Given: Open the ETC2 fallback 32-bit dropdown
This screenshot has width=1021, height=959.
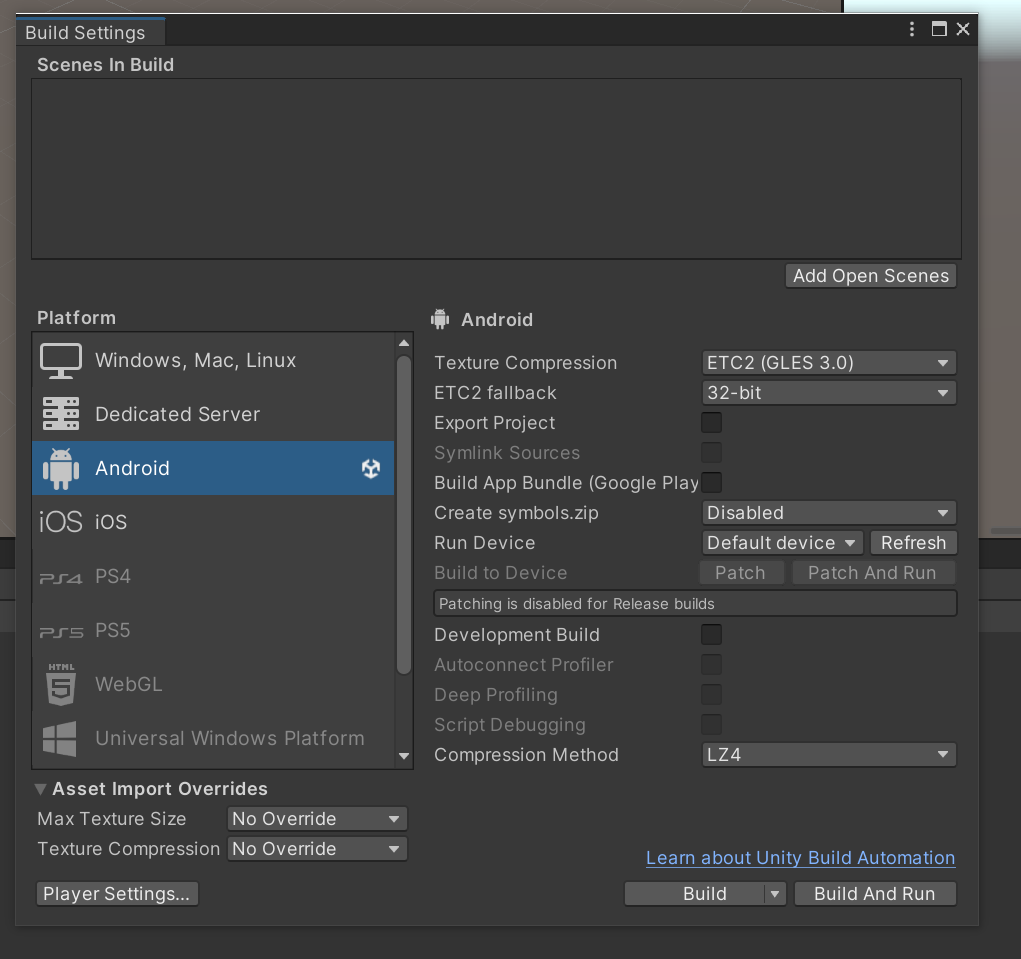Looking at the screenshot, I should tap(829, 393).
